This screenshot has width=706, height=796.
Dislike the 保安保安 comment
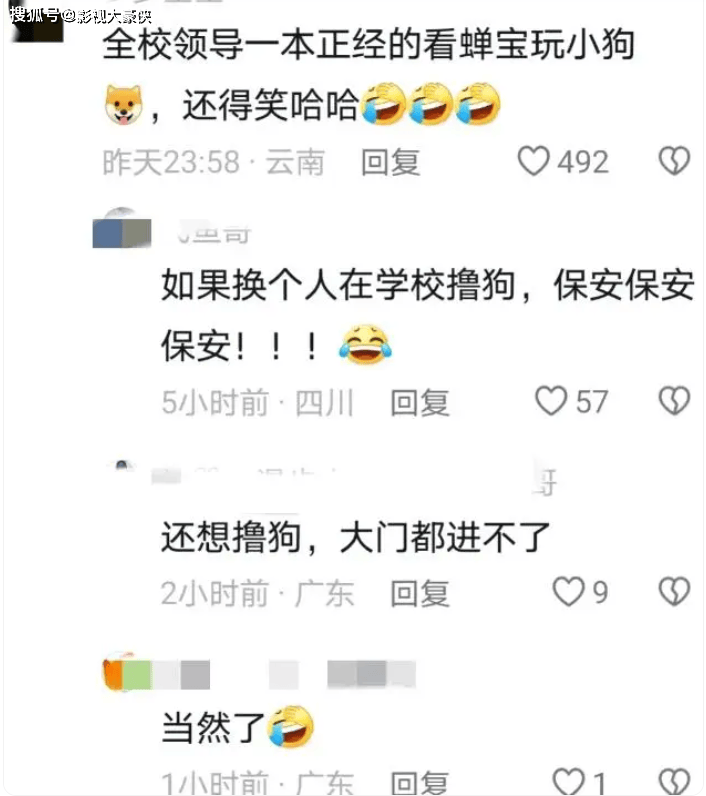pyautogui.click(x=674, y=401)
